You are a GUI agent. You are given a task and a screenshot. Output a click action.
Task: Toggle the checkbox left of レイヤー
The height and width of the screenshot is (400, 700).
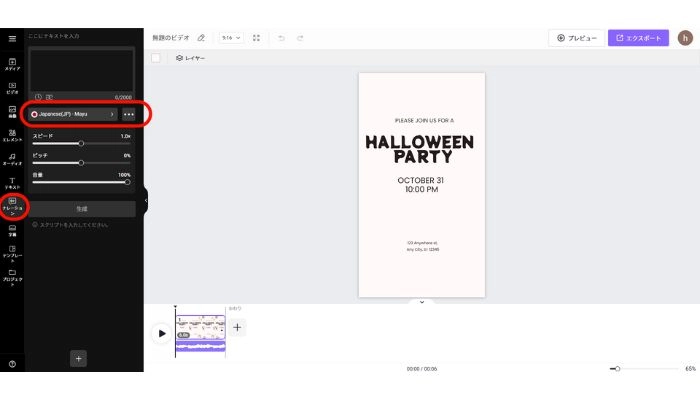coord(156,58)
